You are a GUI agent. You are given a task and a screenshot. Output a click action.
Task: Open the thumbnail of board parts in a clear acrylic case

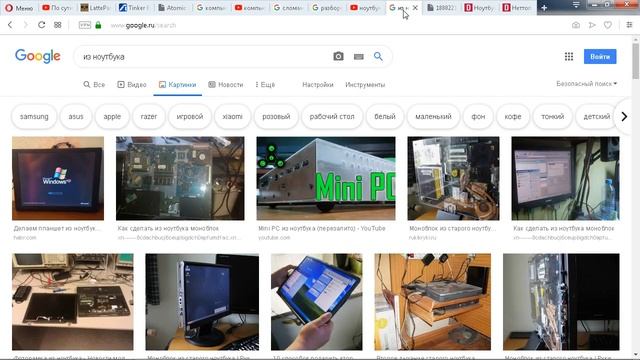tap(453, 178)
